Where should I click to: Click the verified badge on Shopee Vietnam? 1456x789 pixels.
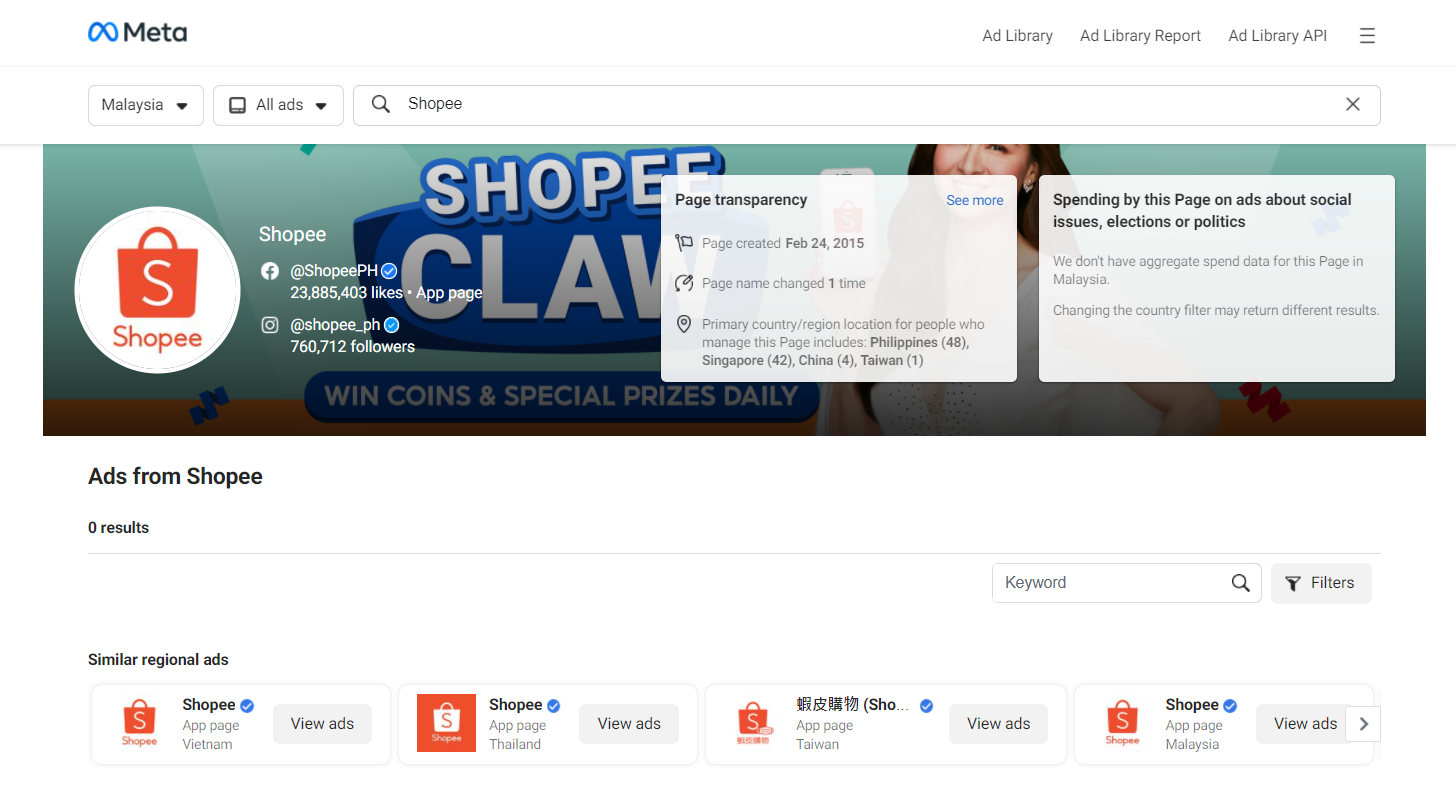point(247,706)
